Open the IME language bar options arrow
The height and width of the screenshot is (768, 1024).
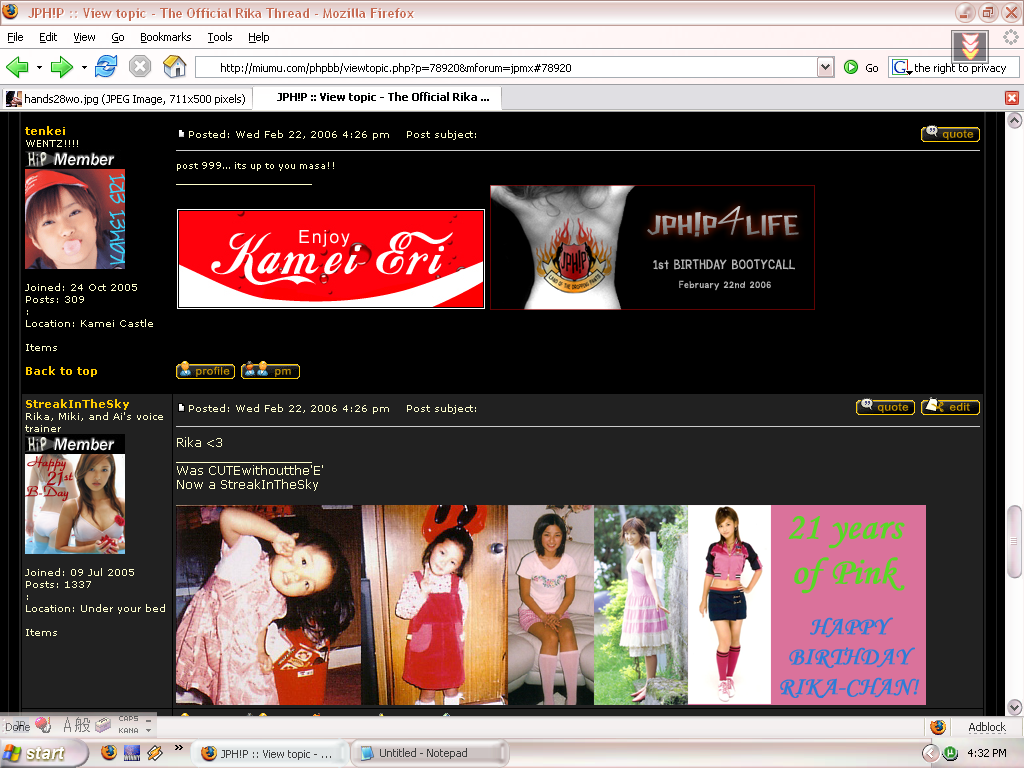[149, 730]
